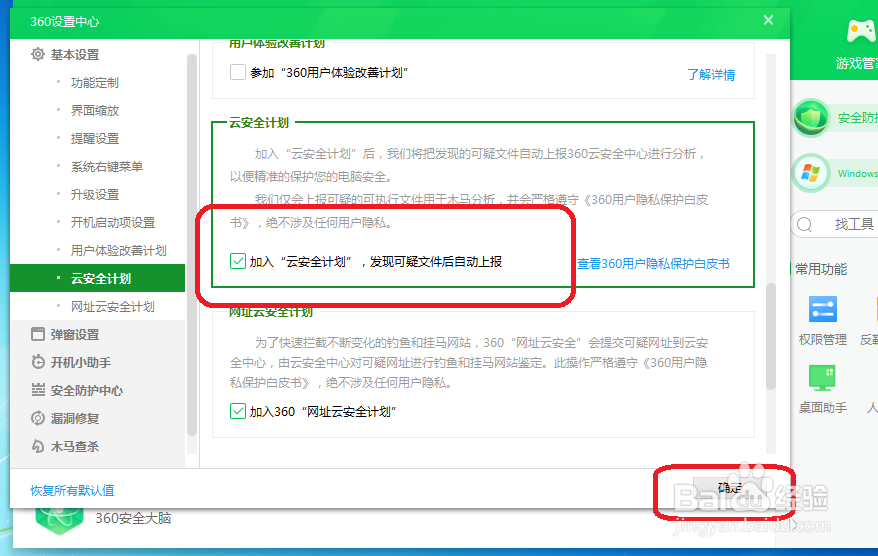This screenshot has width=878, height=556.
Task: Open 基本设置 category in sidebar
Action: pyautogui.click(x=74, y=54)
